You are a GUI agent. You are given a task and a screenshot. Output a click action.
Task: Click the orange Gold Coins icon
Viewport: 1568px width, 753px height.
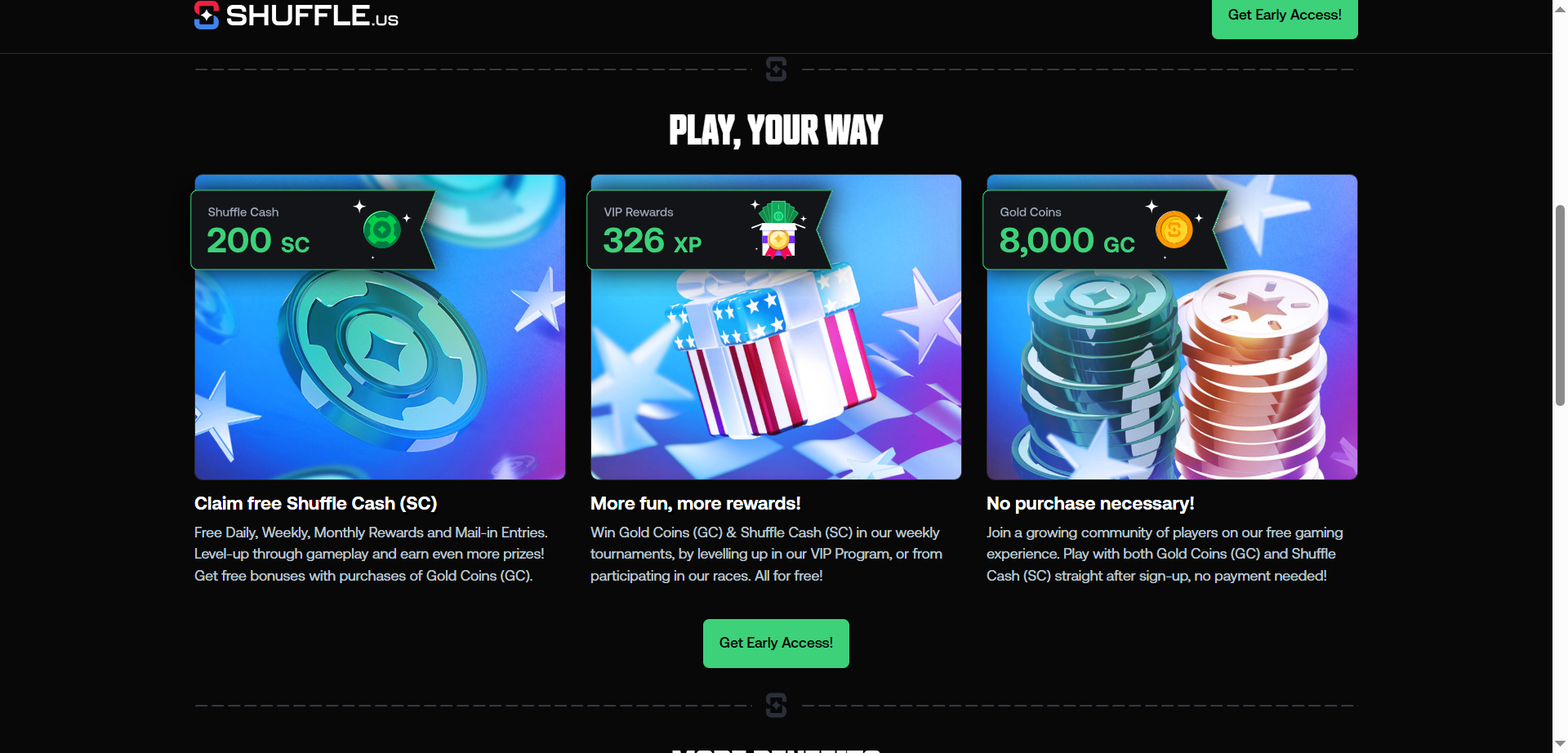click(x=1174, y=229)
